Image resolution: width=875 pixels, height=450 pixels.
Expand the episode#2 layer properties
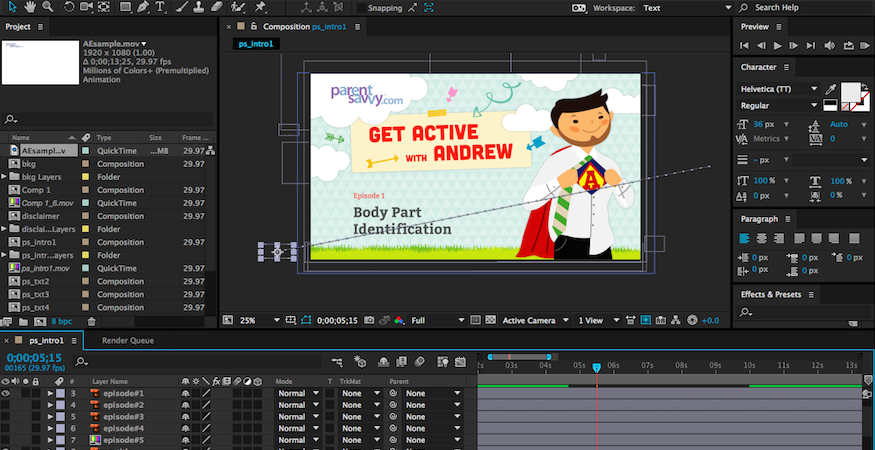click(x=50, y=405)
